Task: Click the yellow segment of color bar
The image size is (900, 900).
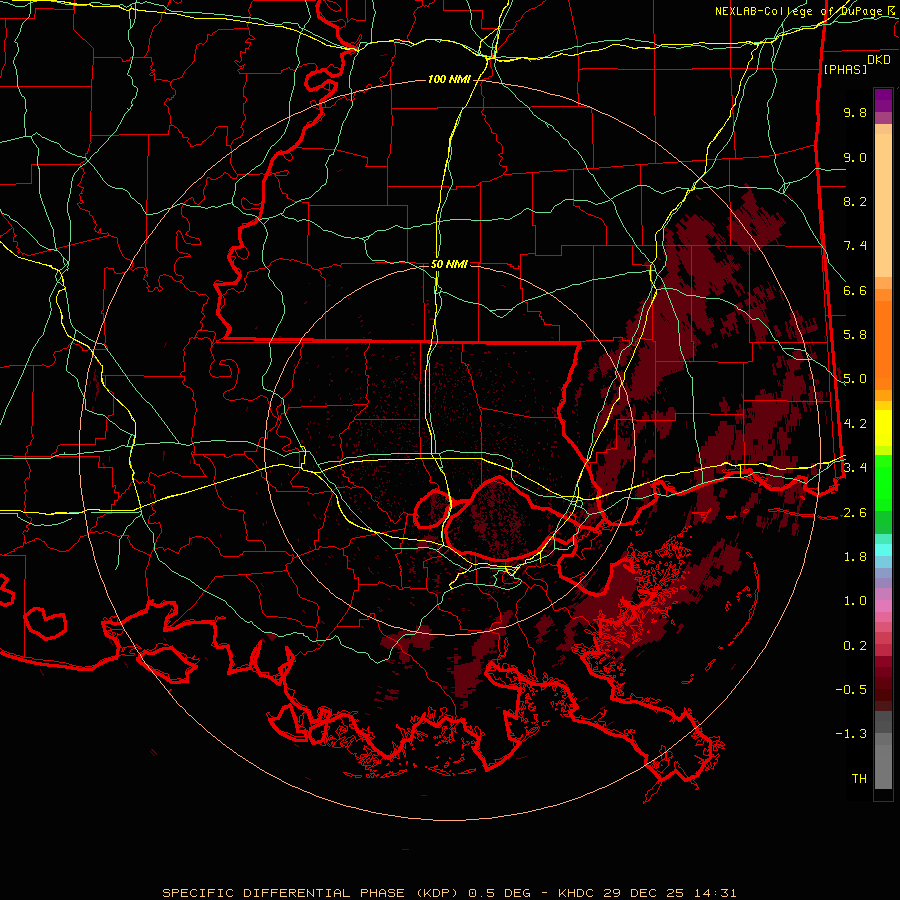Action: tap(883, 428)
